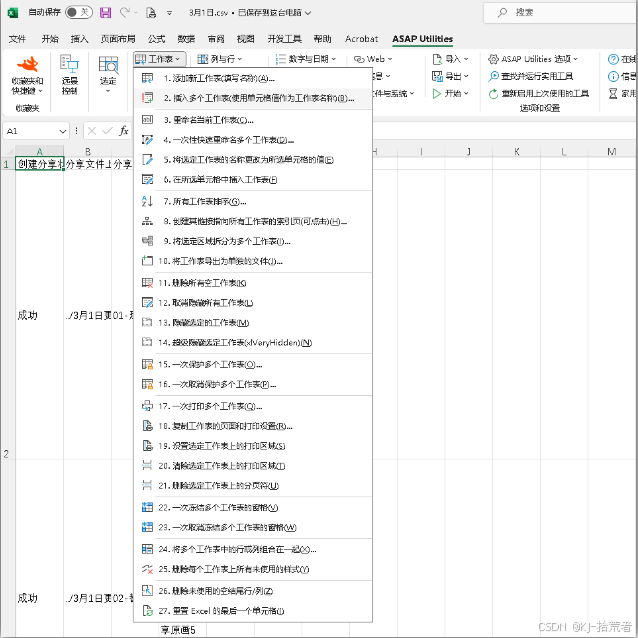Choose item 21 删除分页符
638x638 pixels.
[253, 485]
